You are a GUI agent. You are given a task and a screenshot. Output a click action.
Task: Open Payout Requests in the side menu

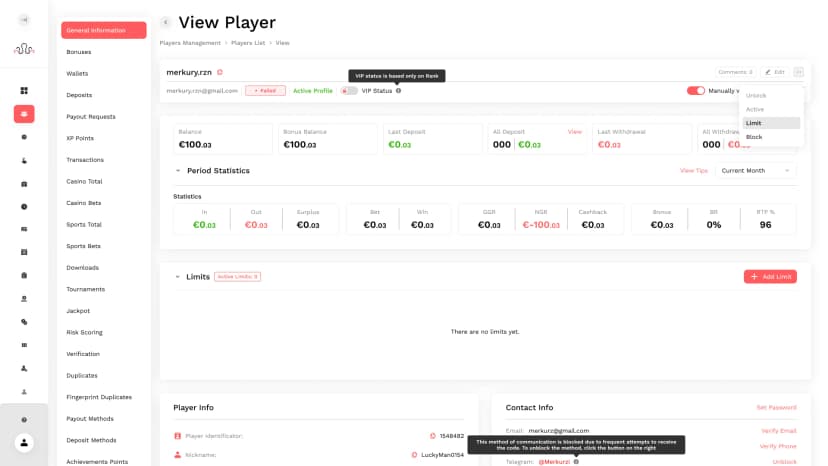pos(91,116)
